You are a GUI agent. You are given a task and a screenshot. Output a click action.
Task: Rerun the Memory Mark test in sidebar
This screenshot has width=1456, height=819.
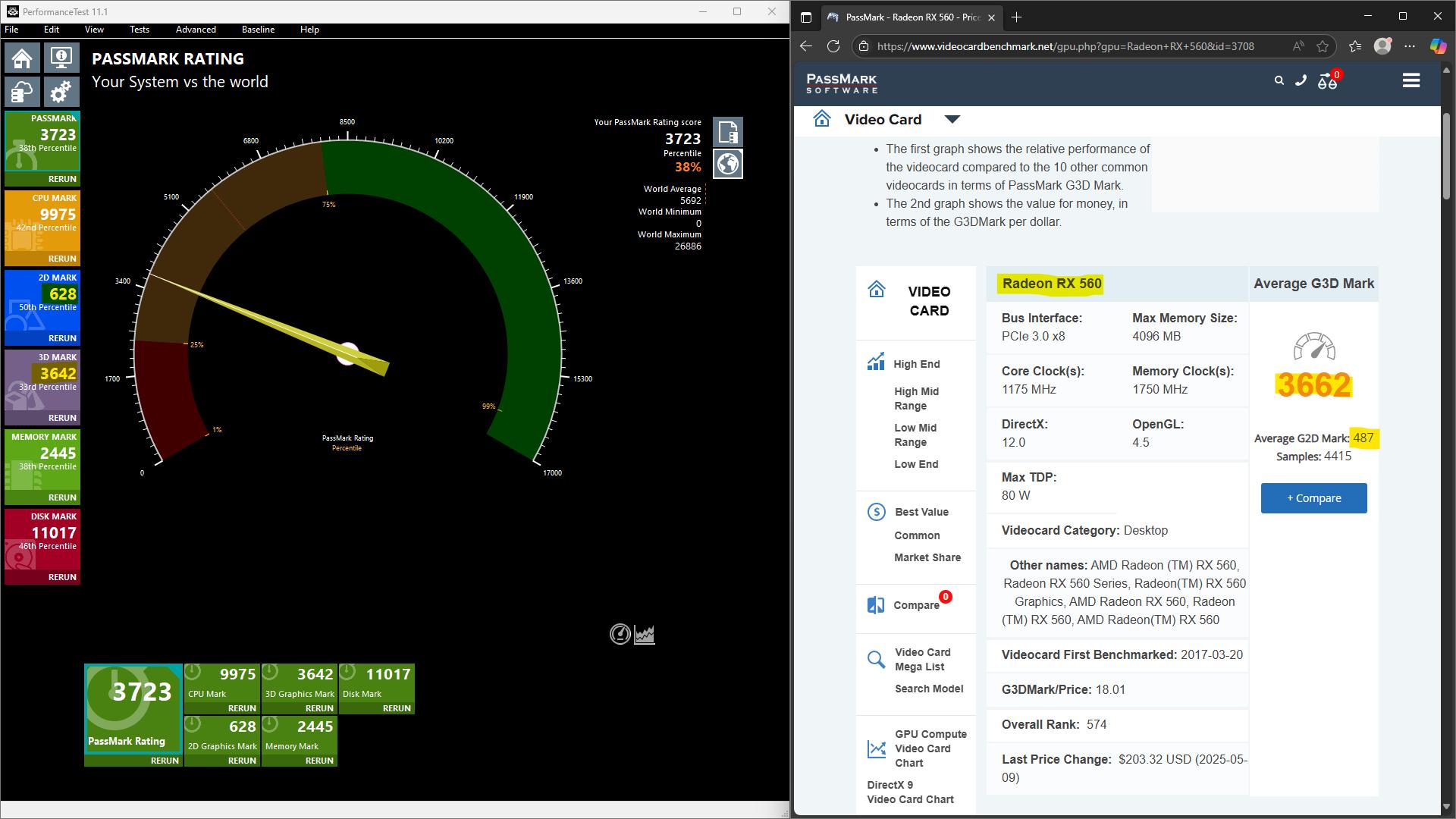click(62, 497)
